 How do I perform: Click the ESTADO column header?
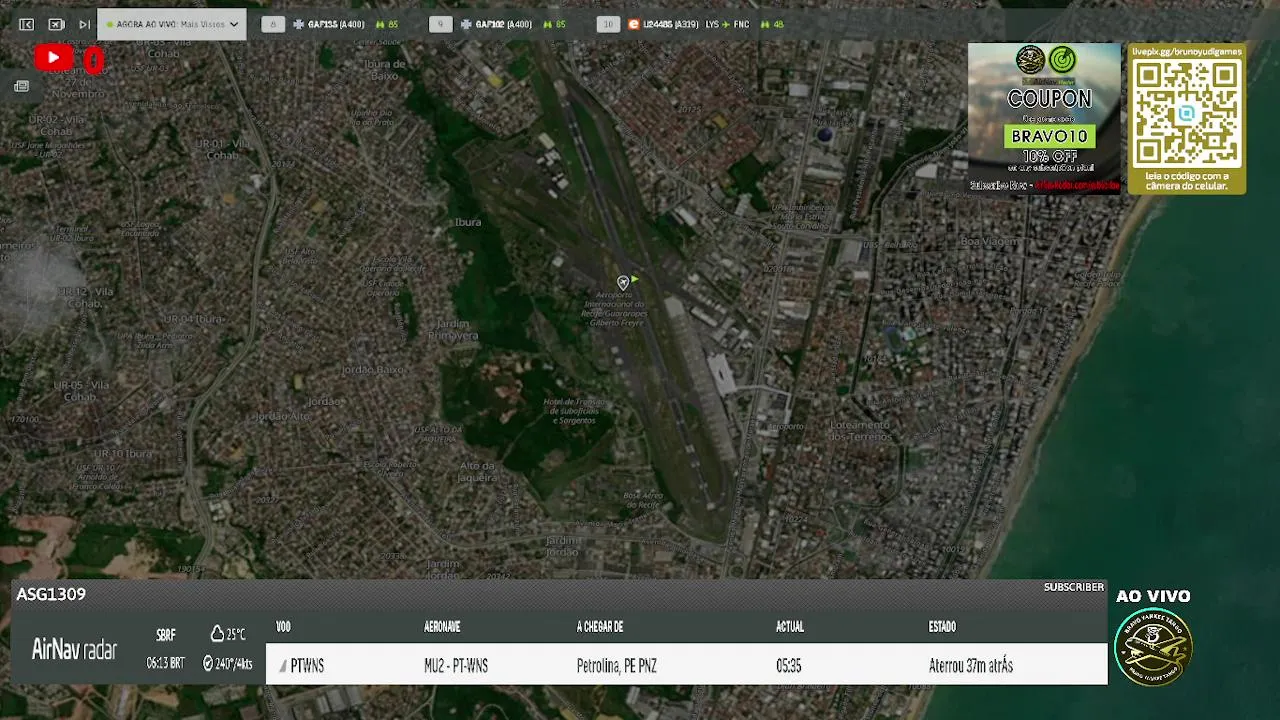tap(942, 627)
